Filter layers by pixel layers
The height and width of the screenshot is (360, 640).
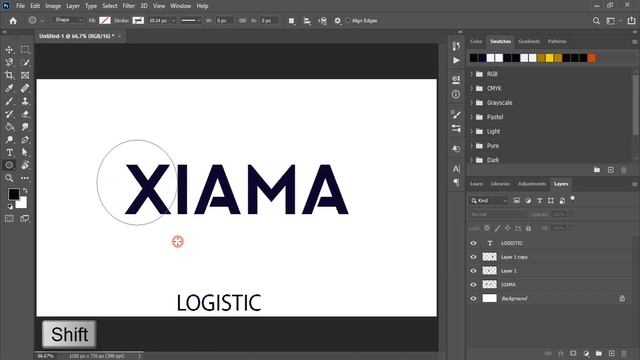click(x=517, y=200)
